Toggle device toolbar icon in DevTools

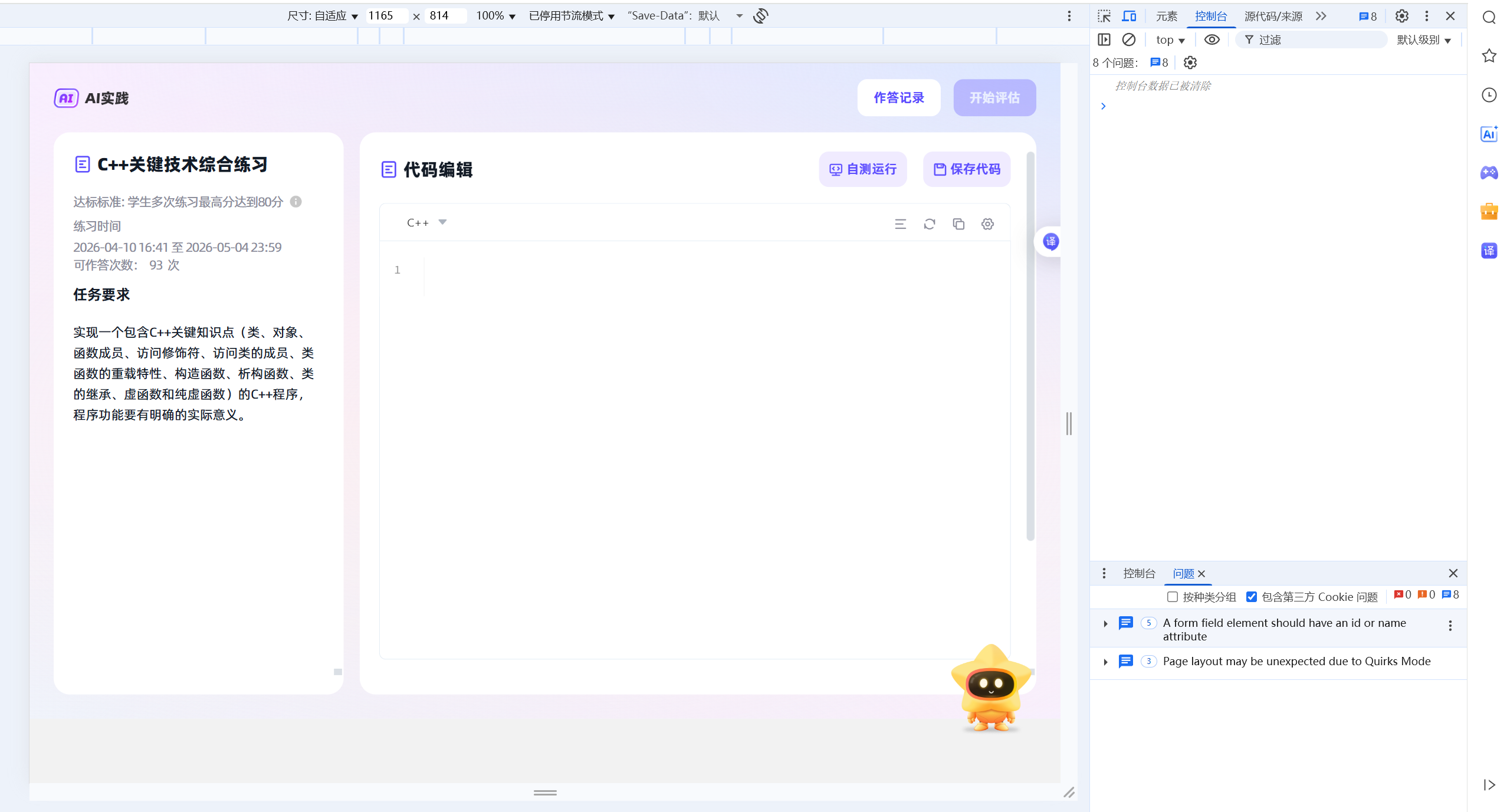(1129, 16)
